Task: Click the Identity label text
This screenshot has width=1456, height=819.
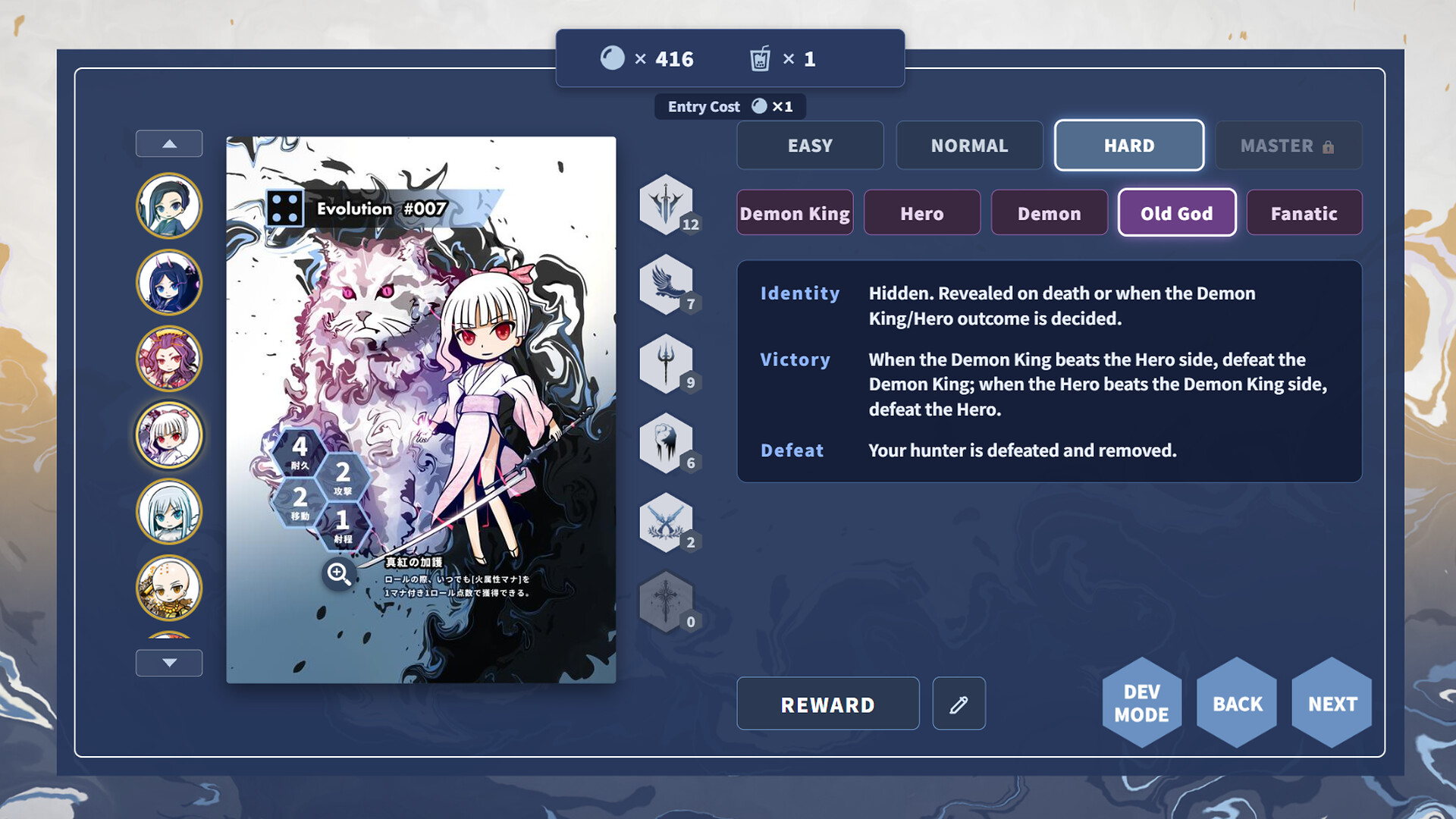Action: 800,293
